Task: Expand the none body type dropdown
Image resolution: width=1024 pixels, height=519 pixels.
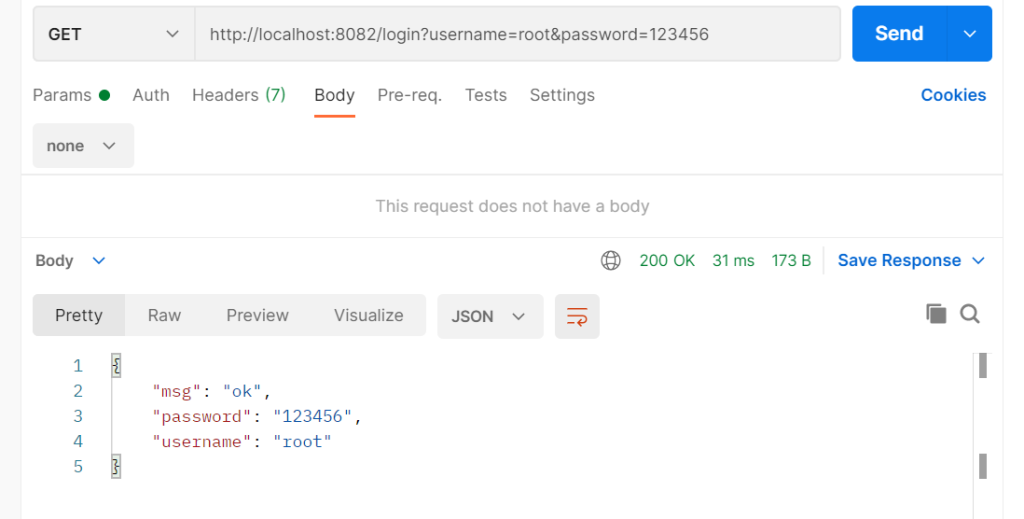Action: pyautogui.click(x=83, y=146)
